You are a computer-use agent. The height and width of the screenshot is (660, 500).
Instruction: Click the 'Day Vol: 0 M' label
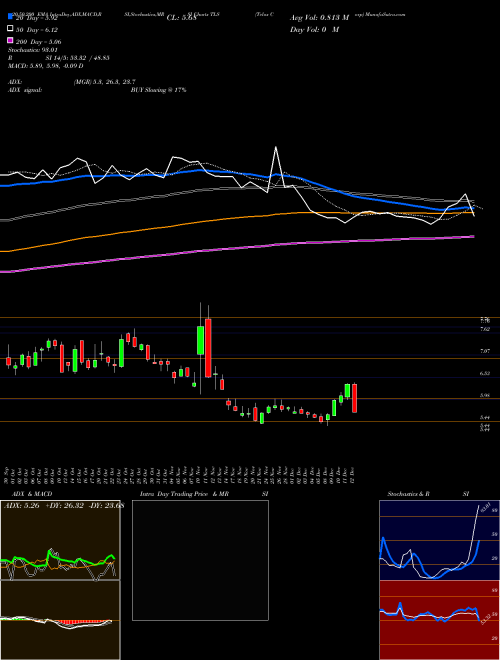click(x=314, y=30)
